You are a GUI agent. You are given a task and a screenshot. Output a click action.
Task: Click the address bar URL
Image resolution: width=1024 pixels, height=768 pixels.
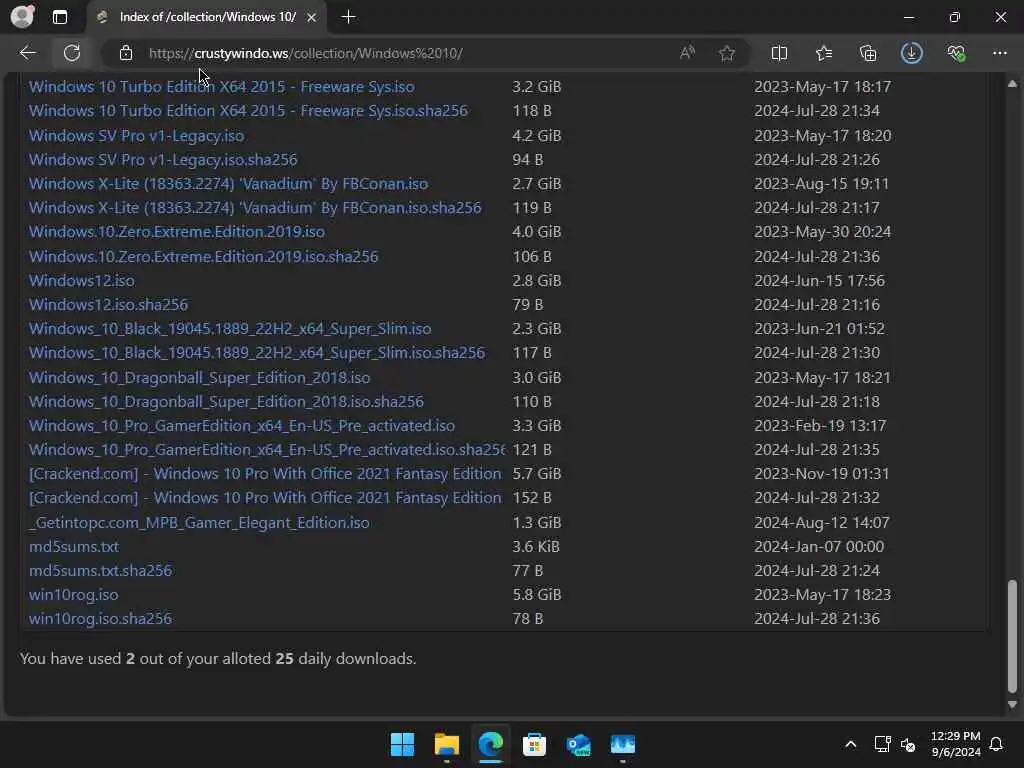(x=306, y=53)
